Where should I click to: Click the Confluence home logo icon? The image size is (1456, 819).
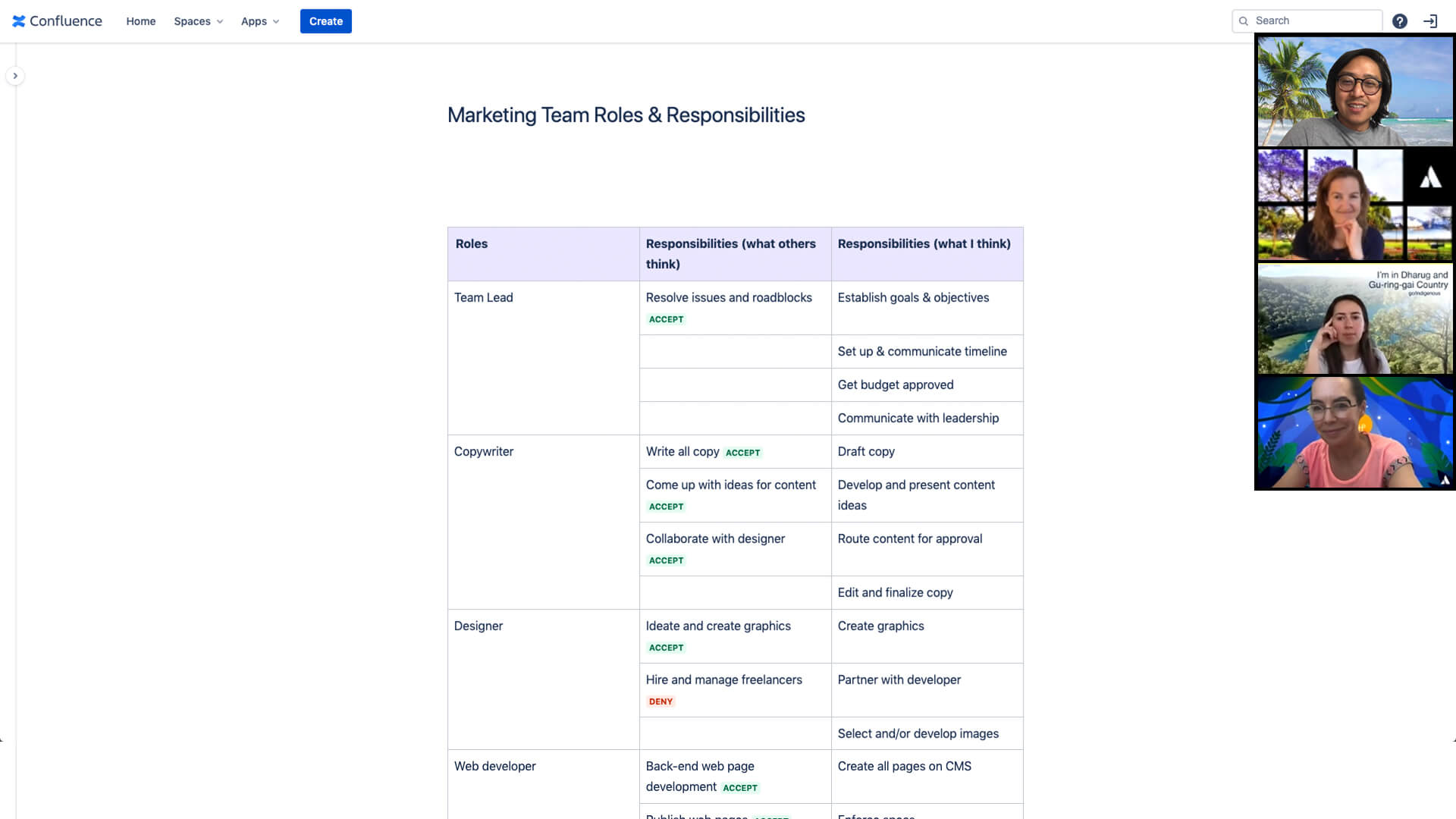tap(19, 20)
